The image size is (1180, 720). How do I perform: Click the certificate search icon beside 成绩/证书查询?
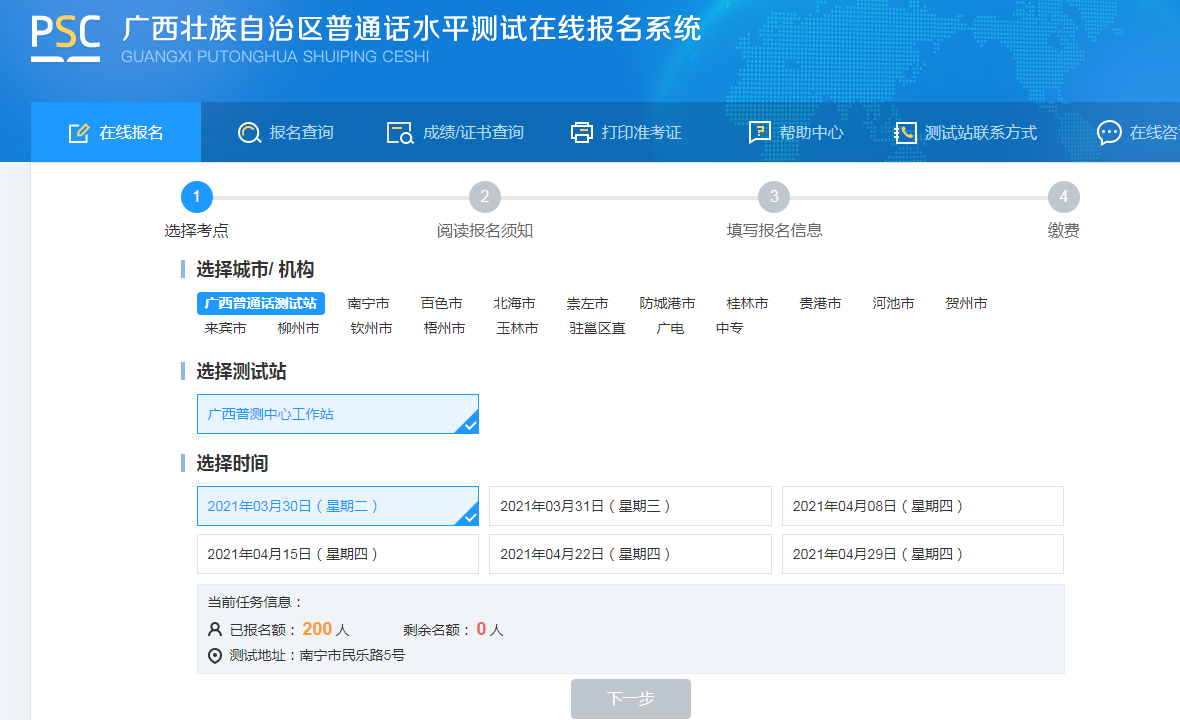click(x=400, y=133)
